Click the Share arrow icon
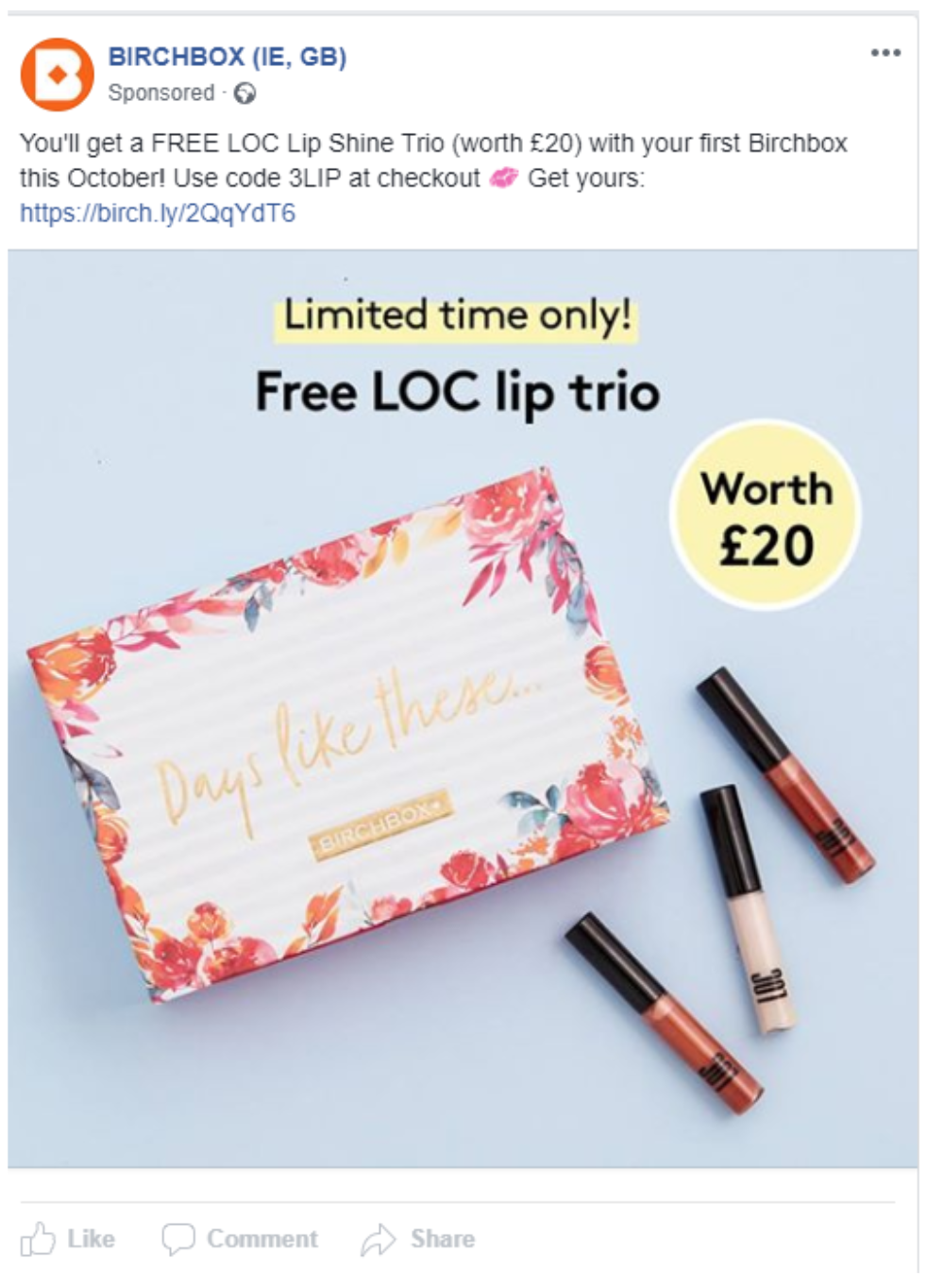 (x=378, y=1239)
